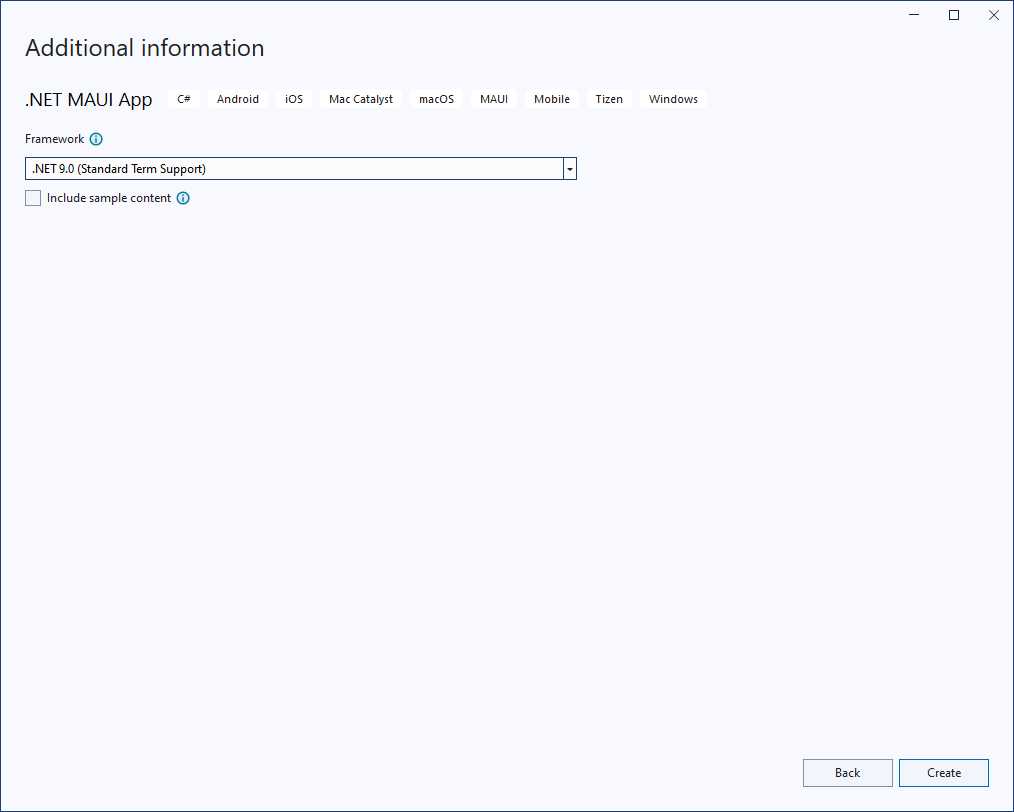Click the Android tag

click(x=237, y=99)
